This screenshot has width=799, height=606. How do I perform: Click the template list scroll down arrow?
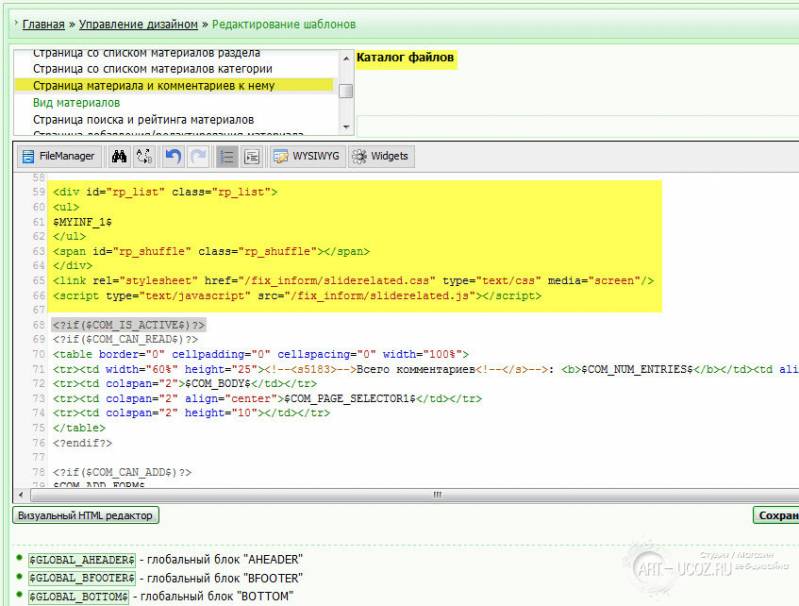[346, 126]
